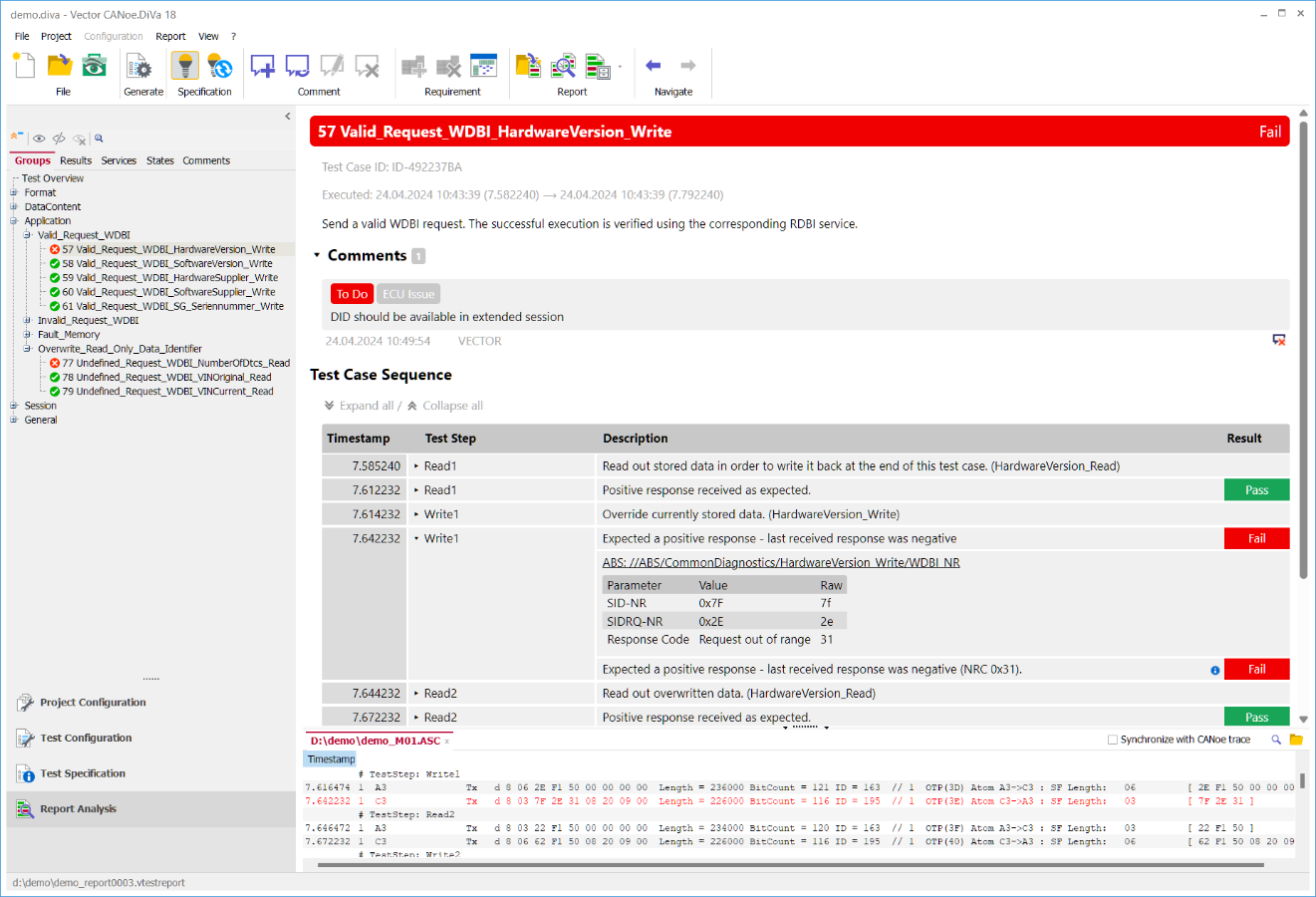Click the comment bubble with refresh arrow icon

click(298, 66)
